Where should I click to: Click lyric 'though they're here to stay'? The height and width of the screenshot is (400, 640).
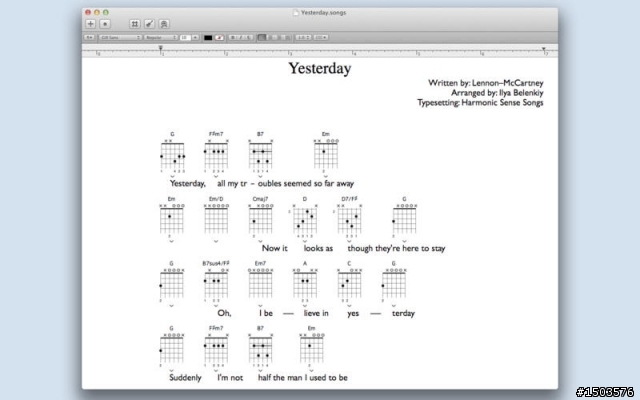point(396,248)
